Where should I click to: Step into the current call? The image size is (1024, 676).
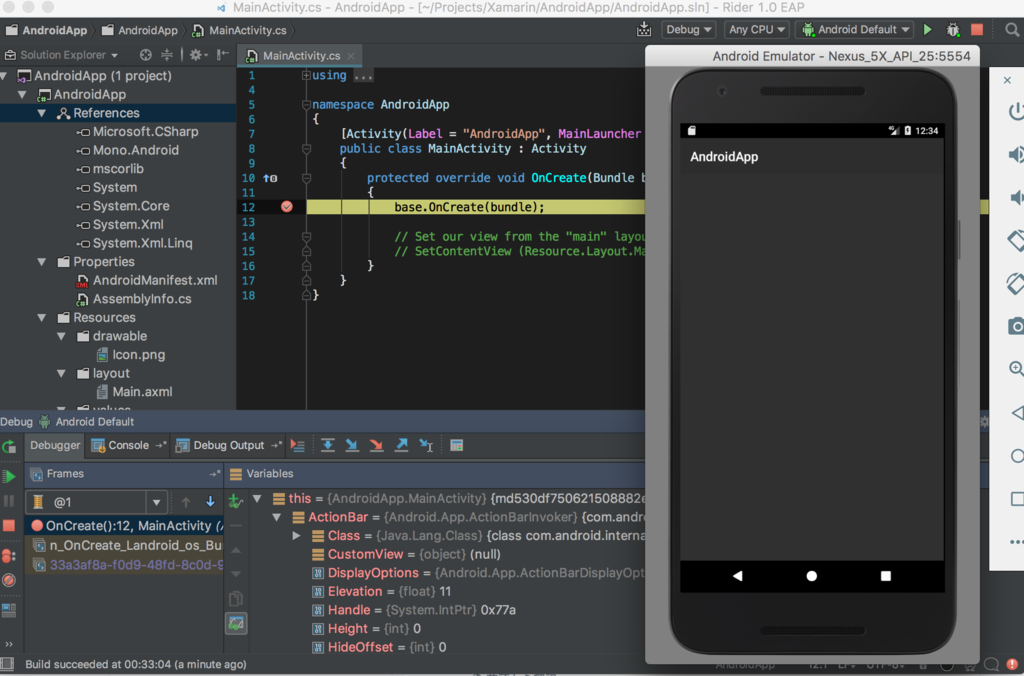(x=352, y=445)
